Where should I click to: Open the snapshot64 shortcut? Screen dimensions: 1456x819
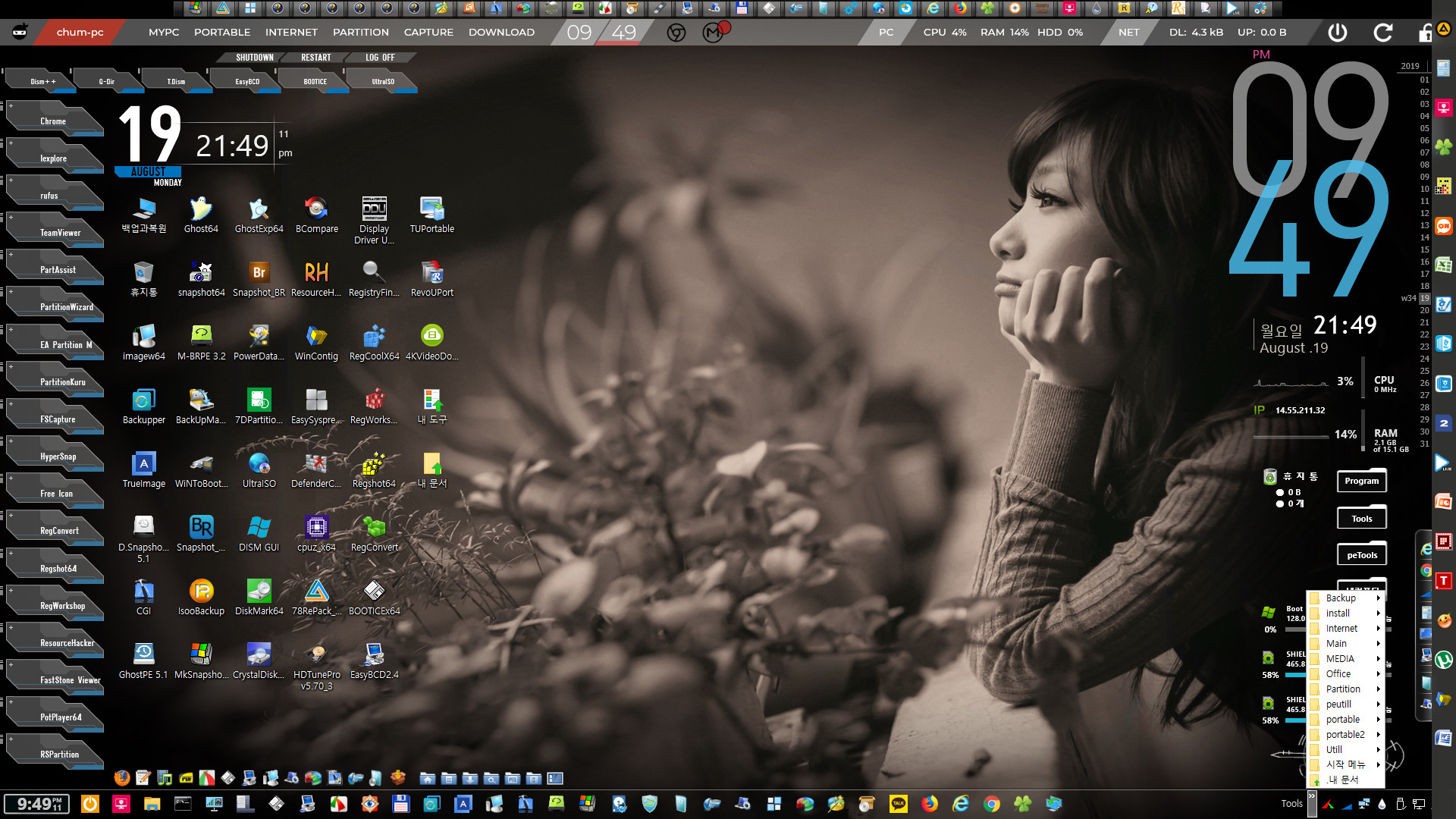pos(201,279)
